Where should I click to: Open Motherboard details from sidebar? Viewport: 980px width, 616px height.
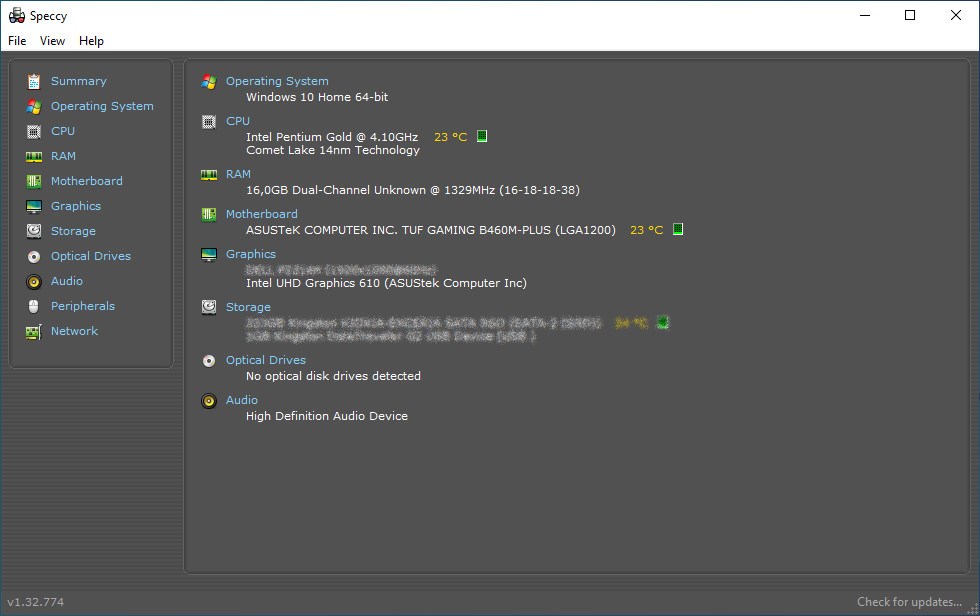coord(87,181)
